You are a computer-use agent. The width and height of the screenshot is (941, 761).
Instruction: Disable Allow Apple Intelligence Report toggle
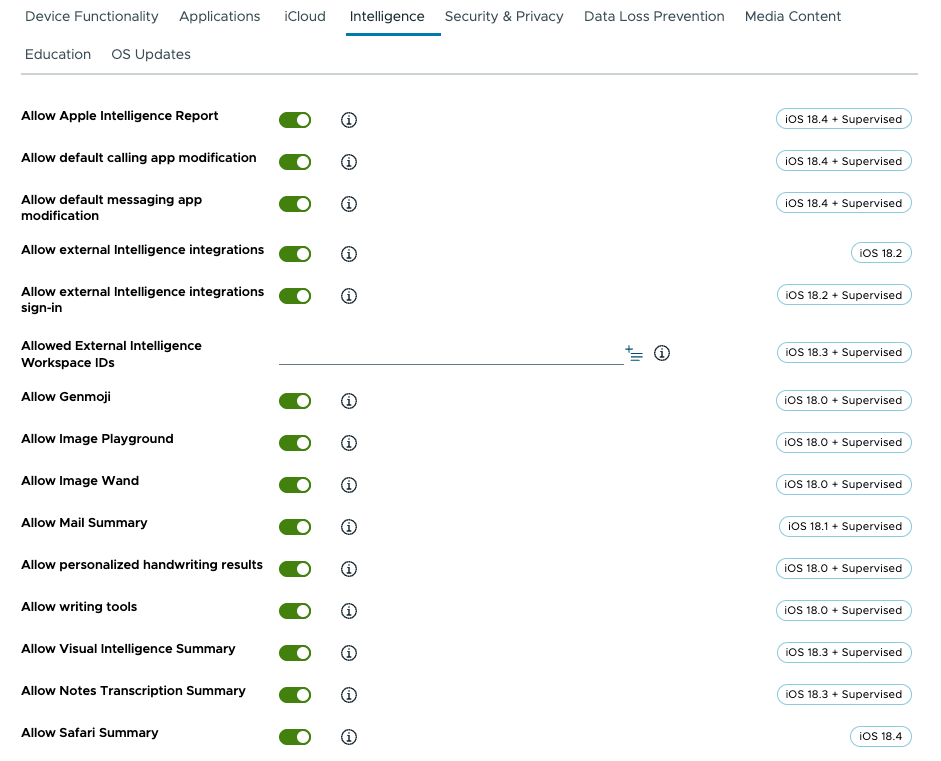[x=295, y=120]
